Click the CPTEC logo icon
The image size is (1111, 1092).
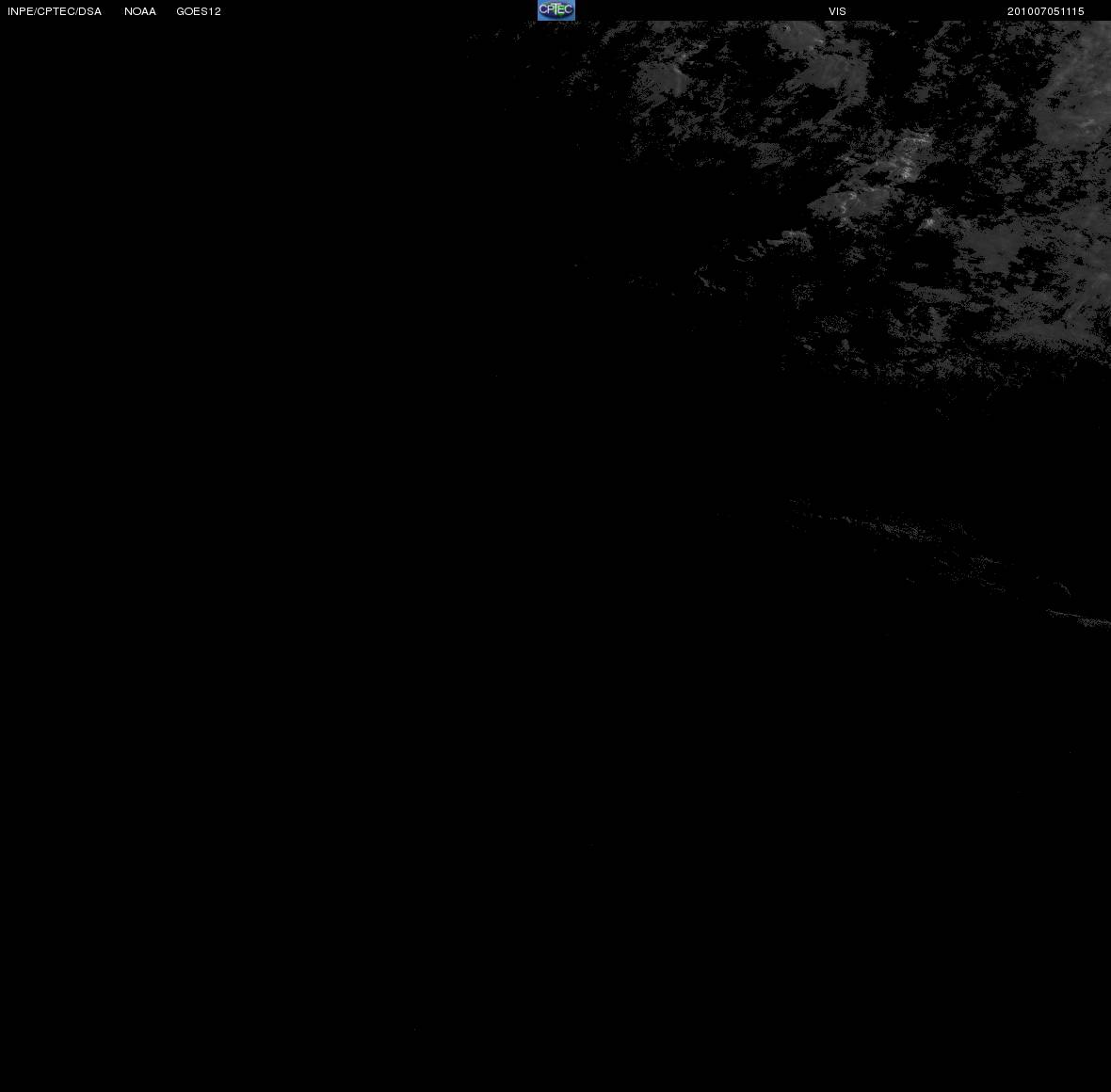click(x=556, y=10)
